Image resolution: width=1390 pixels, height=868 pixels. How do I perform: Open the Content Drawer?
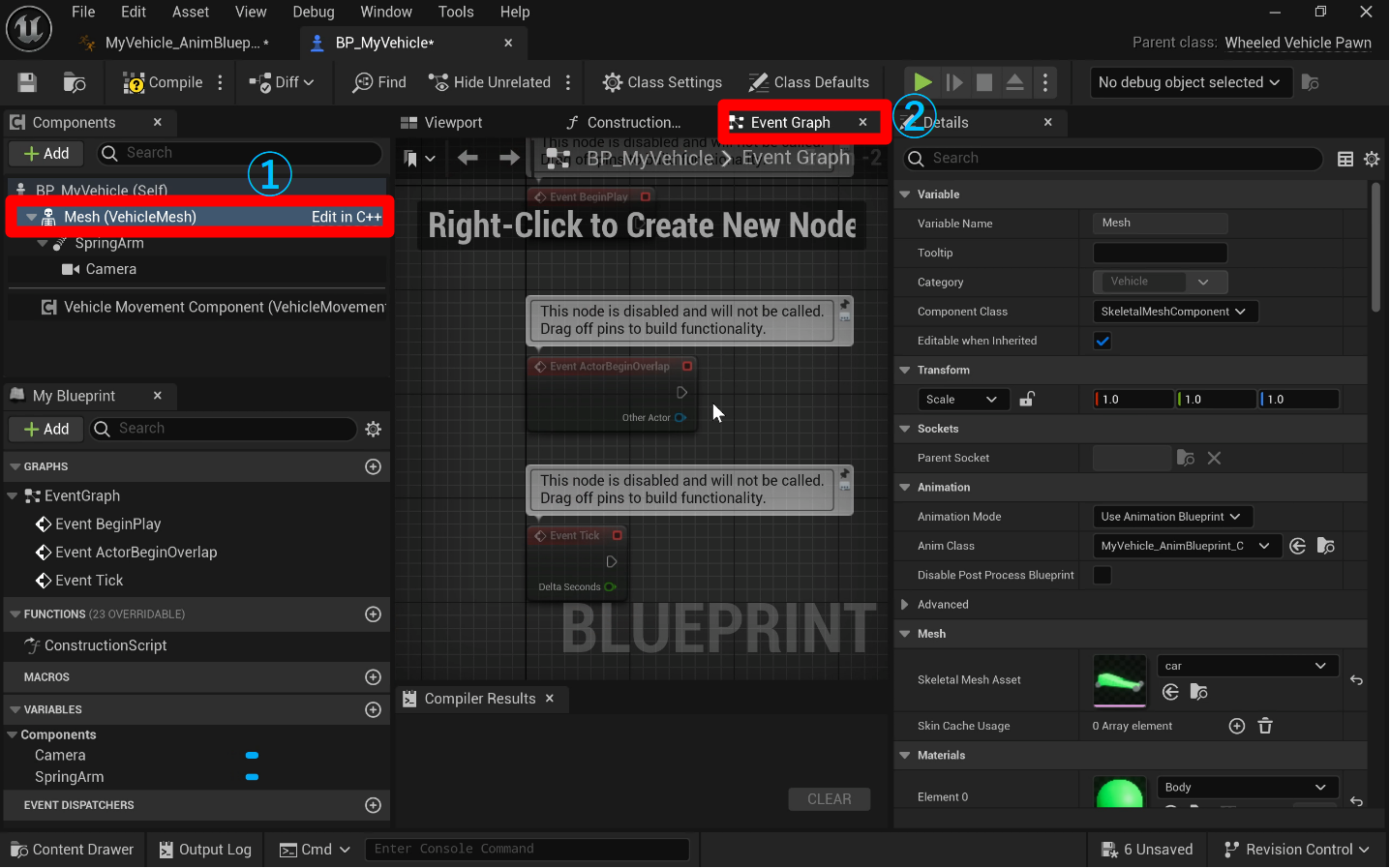point(73,850)
